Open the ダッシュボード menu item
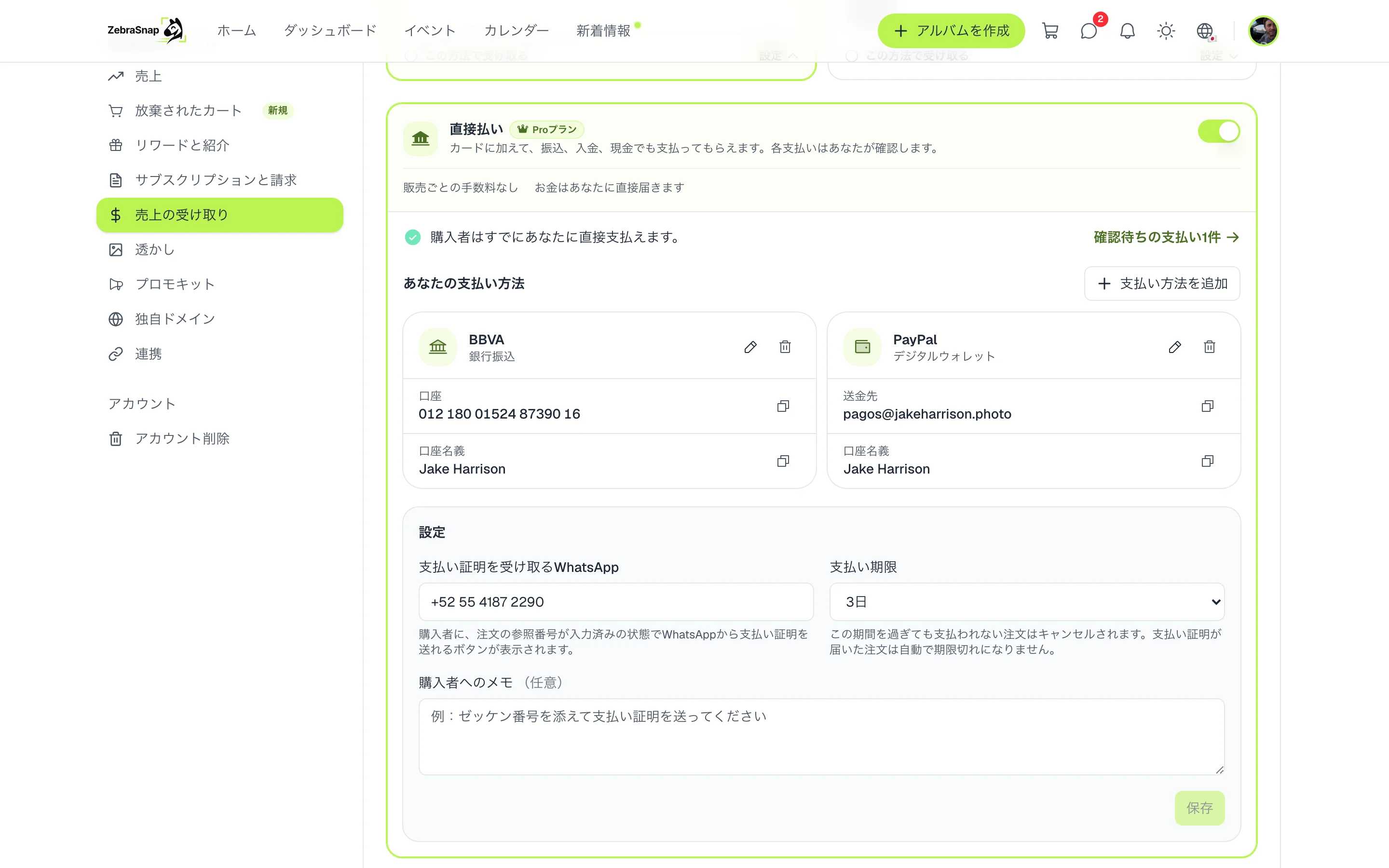1389x868 pixels. [x=330, y=30]
